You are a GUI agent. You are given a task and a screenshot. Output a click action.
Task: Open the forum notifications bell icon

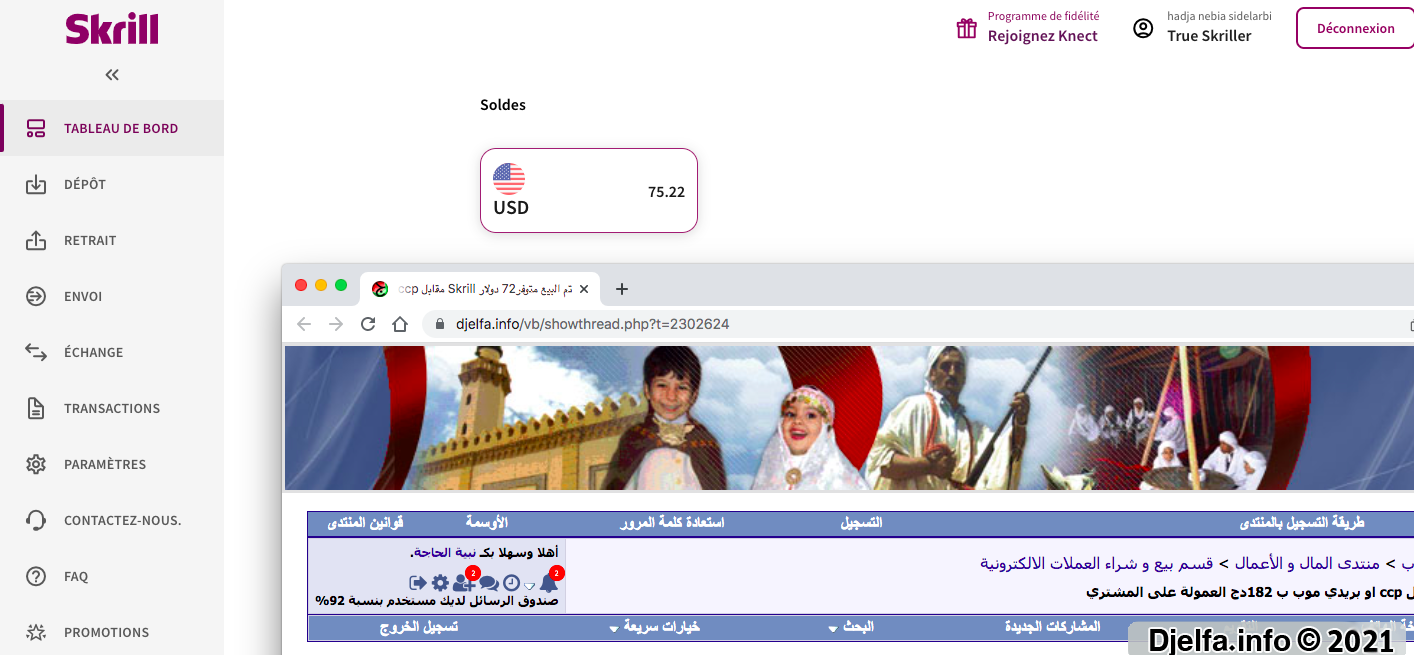pyautogui.click(x=548, y=583)
